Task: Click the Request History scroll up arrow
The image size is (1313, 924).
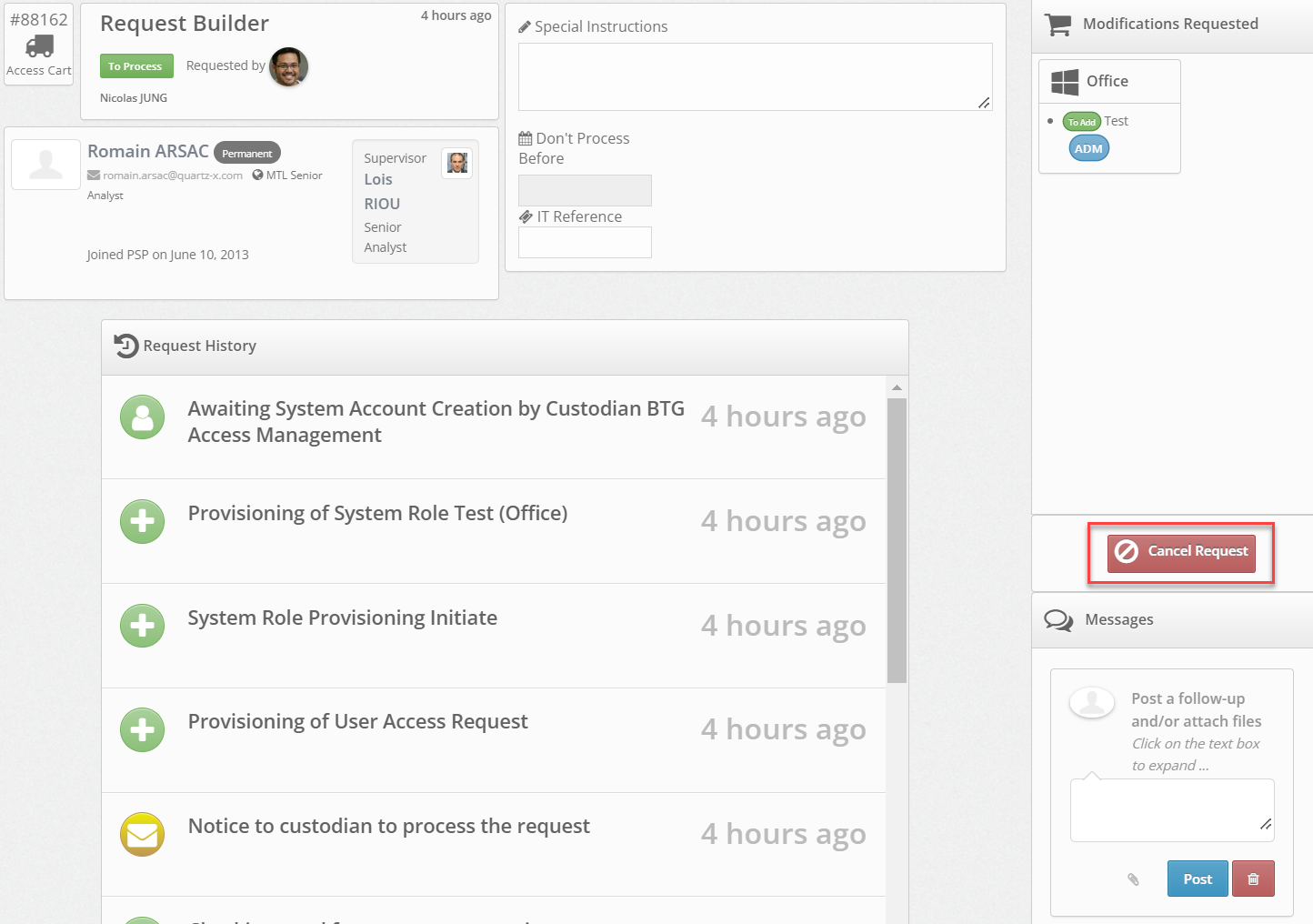Action: pyautogui.click(x=897, y=387)
